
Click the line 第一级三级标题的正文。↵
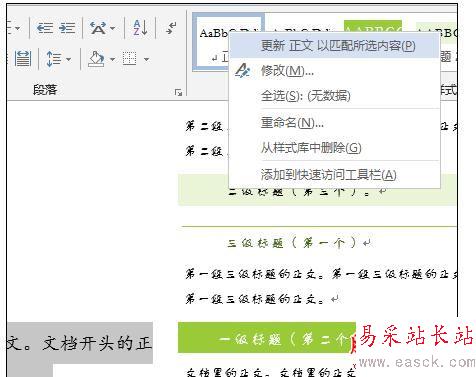point(262,299)
